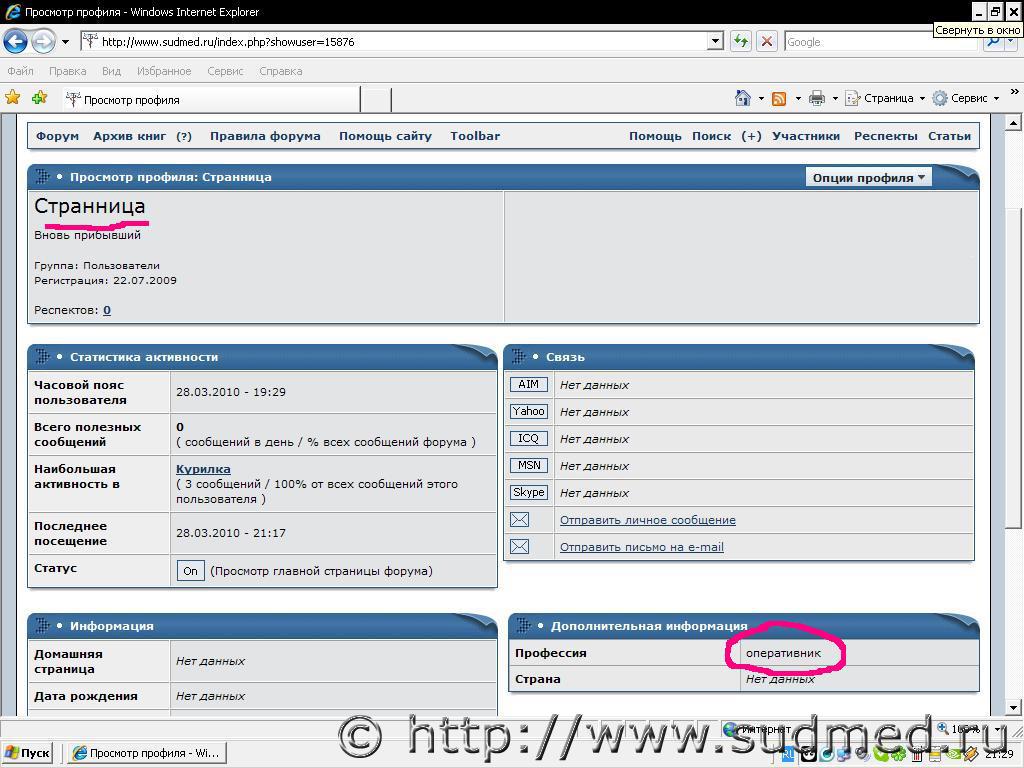Screen dimensions: 1024x768
Task: Click the Add to Favorites icon
Action: pyautogui.click(x=39, y=98)
